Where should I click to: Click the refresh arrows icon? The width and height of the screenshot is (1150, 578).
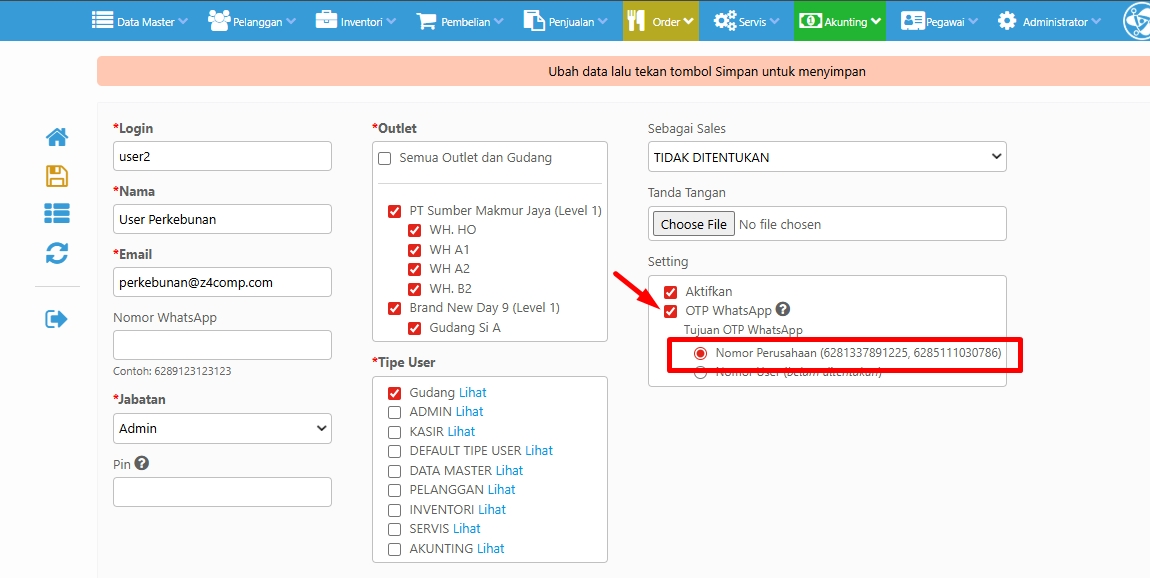[x=57, y=253]
